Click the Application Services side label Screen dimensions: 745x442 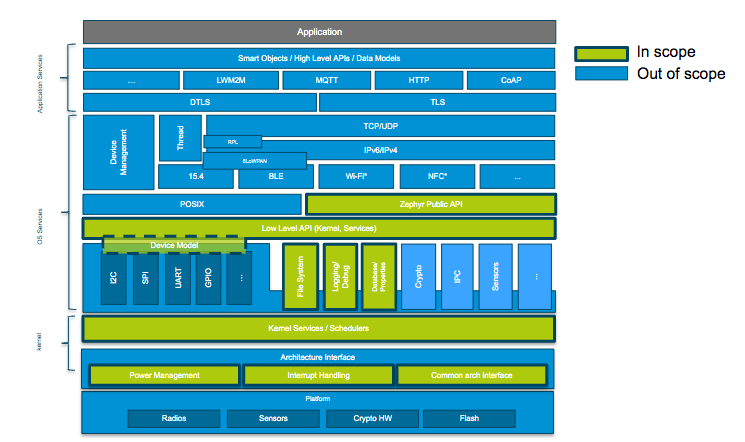(40, 84)
